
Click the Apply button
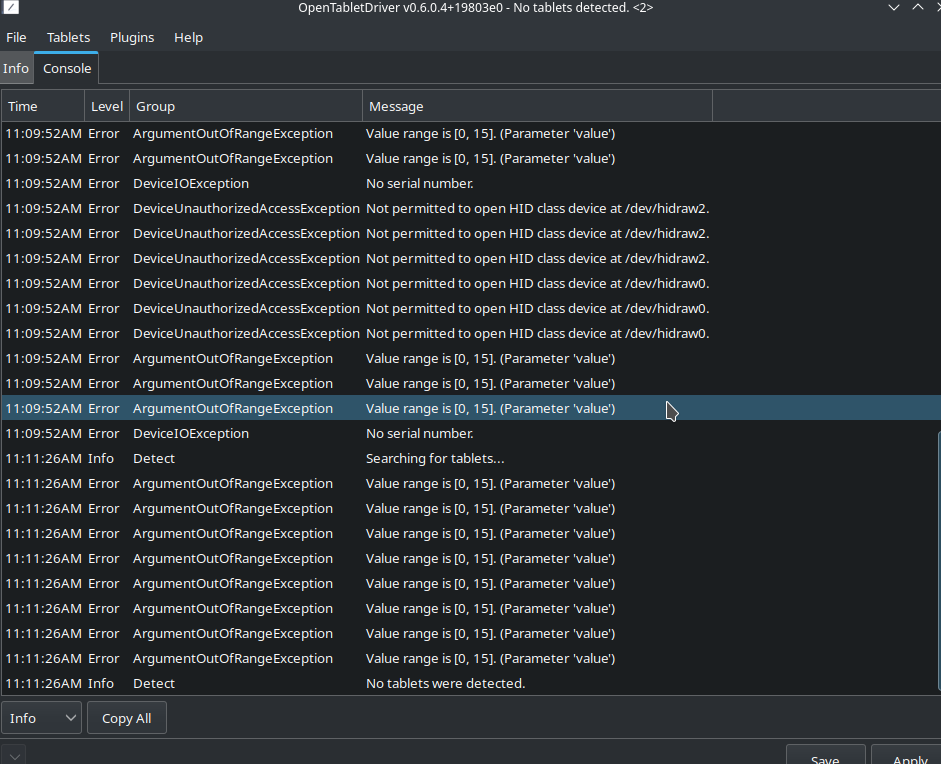(908, 757)
